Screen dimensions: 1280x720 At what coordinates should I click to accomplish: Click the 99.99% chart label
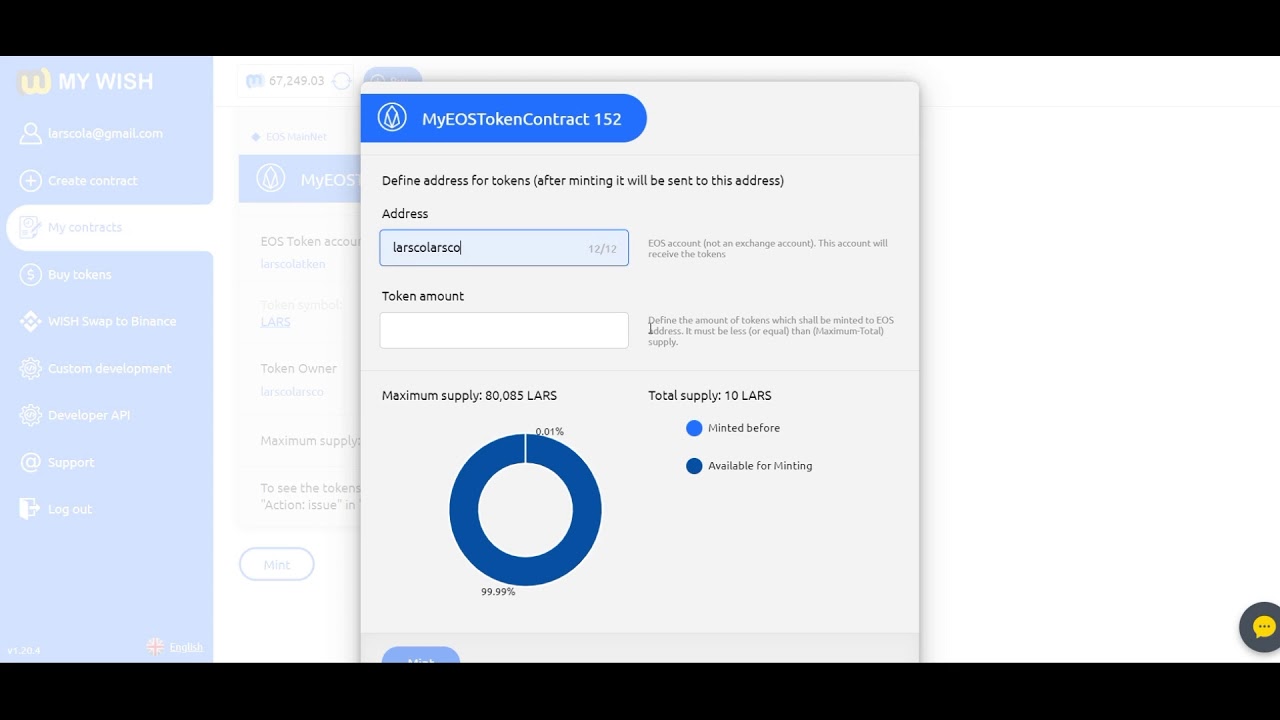point(498,592)
